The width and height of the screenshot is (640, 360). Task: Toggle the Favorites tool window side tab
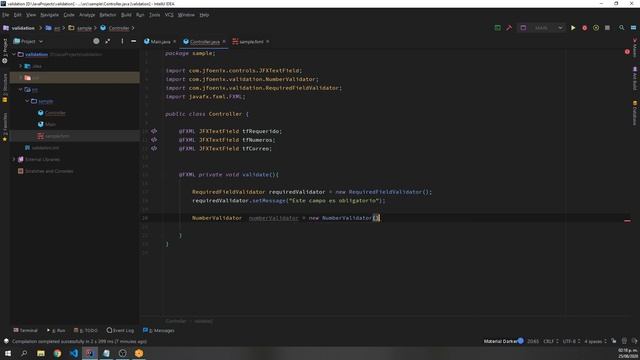[x=5, y=127]
